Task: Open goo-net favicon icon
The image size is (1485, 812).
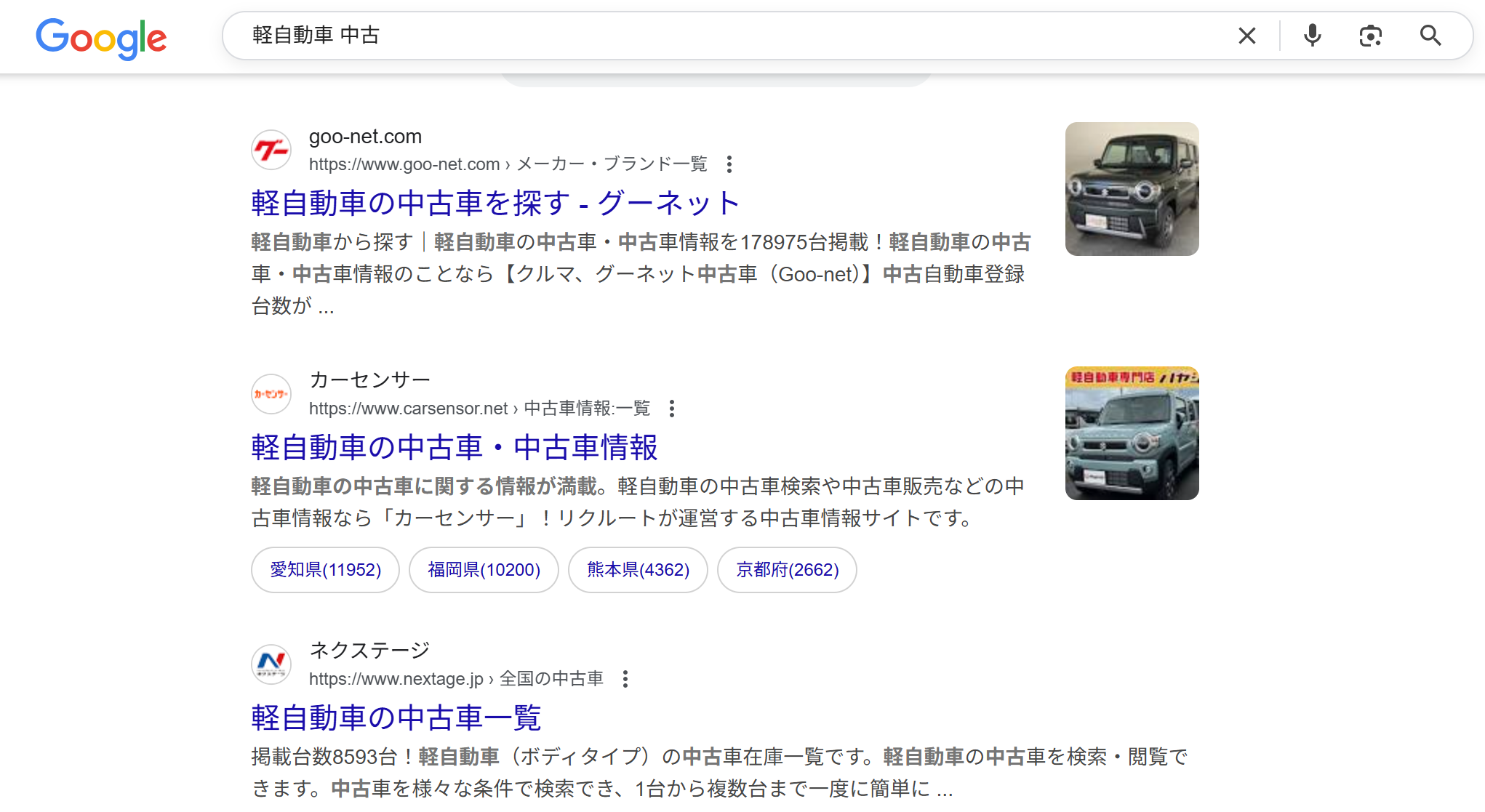Action: tap(271, 150)
